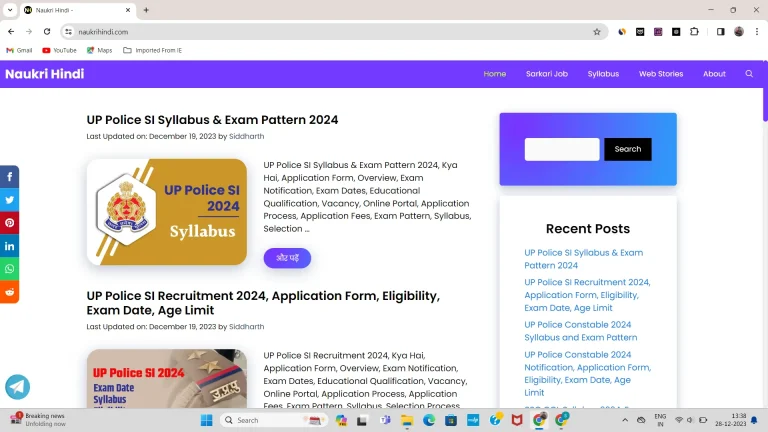Open the Syllabus menu item
Image resolution: width=768 pixels, height=432 pixels.
tap(603, 74)
